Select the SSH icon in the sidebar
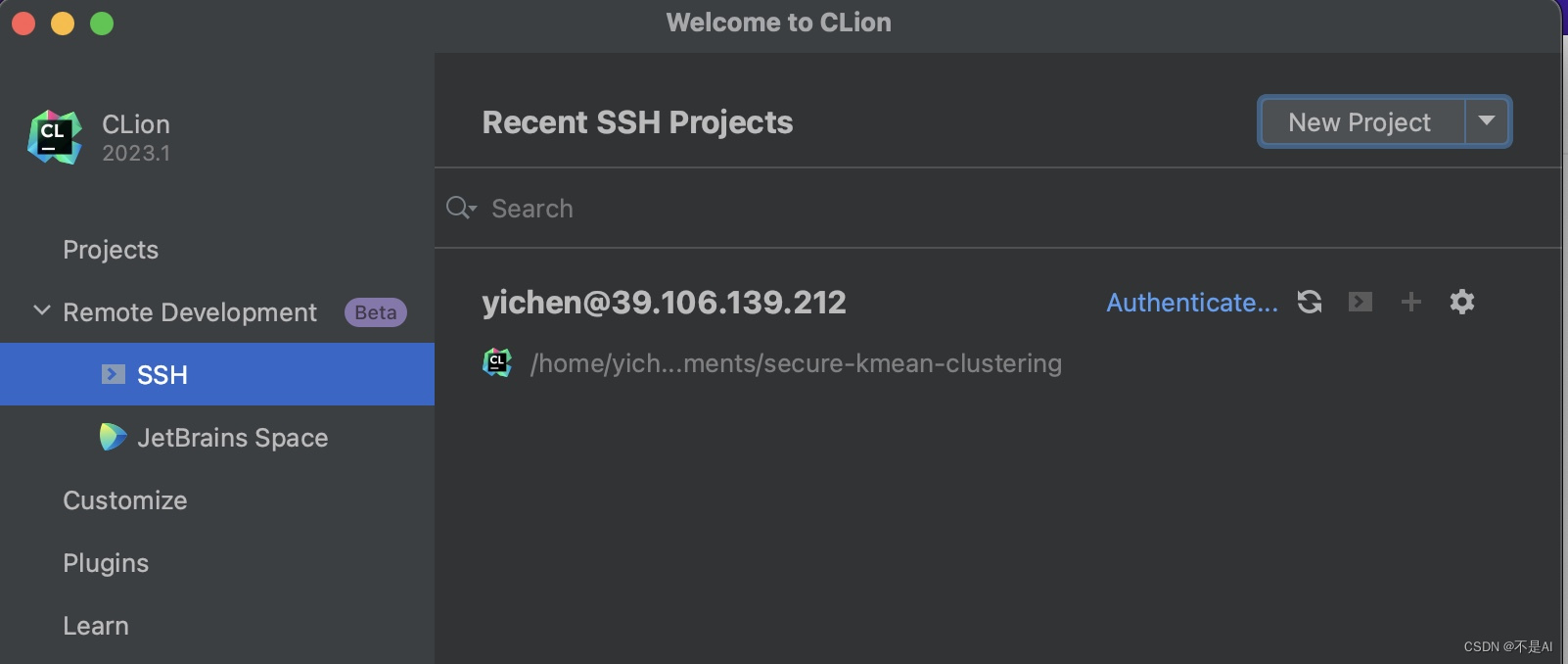1568x664 pixels. coord(113,374)
